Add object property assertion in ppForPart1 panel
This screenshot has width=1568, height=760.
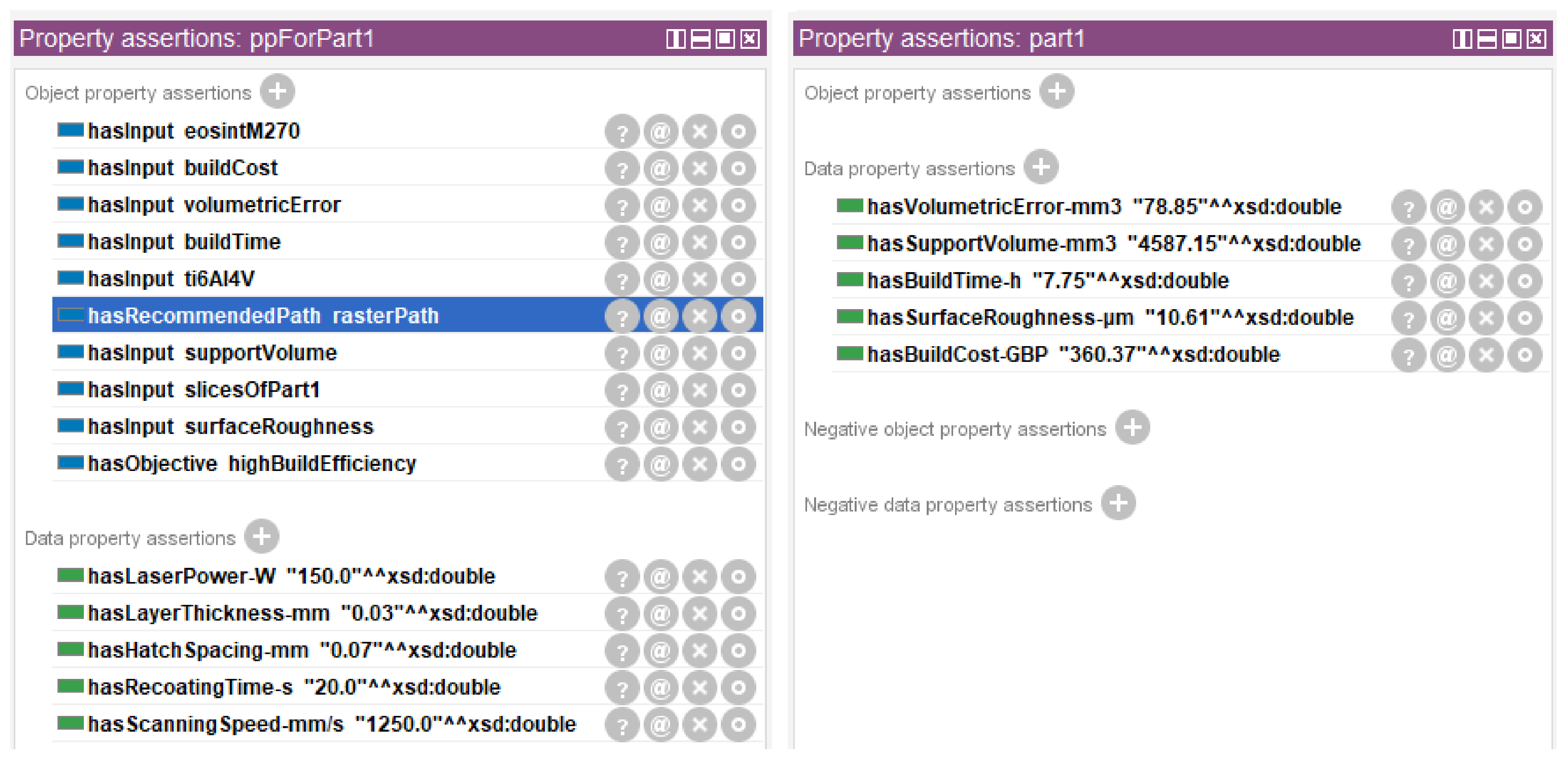pos(277,92)
